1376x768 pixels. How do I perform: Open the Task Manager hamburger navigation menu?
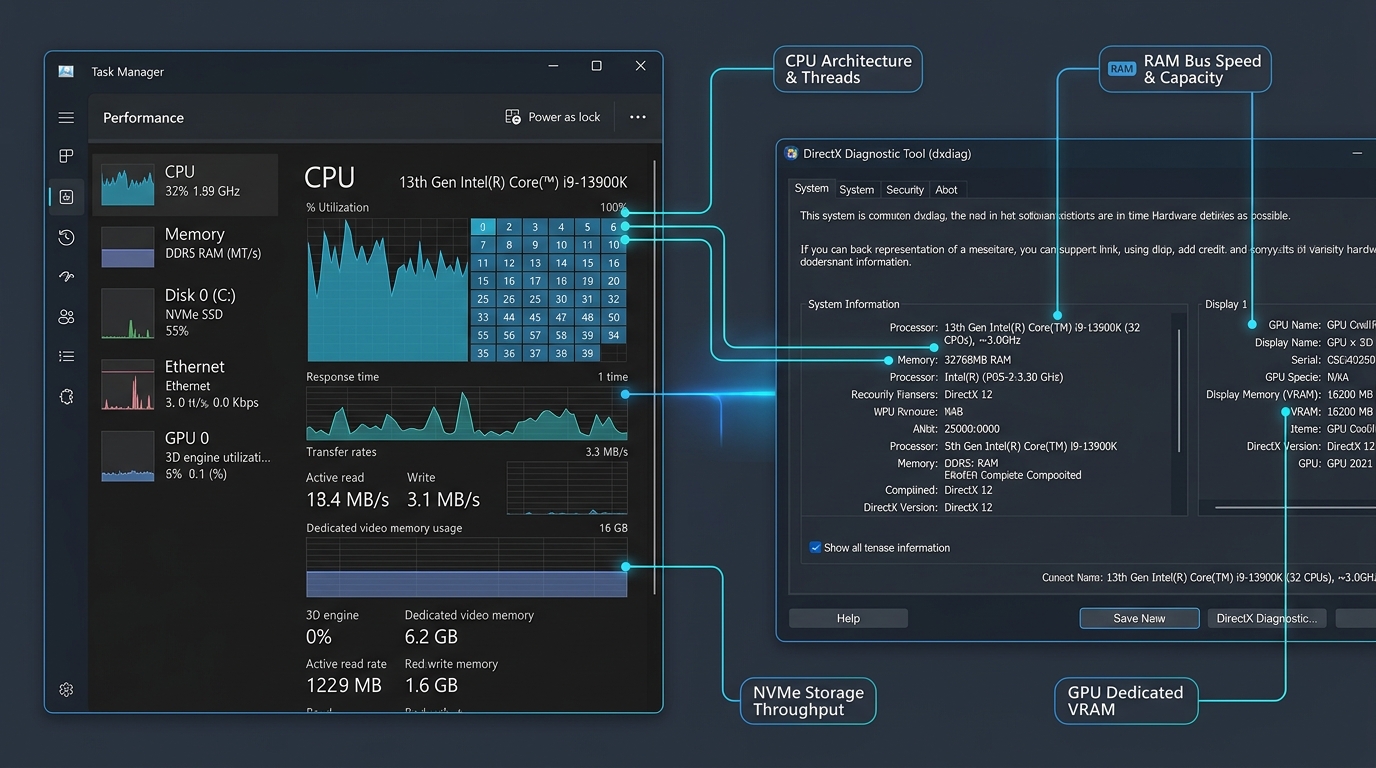pos(66,118)
